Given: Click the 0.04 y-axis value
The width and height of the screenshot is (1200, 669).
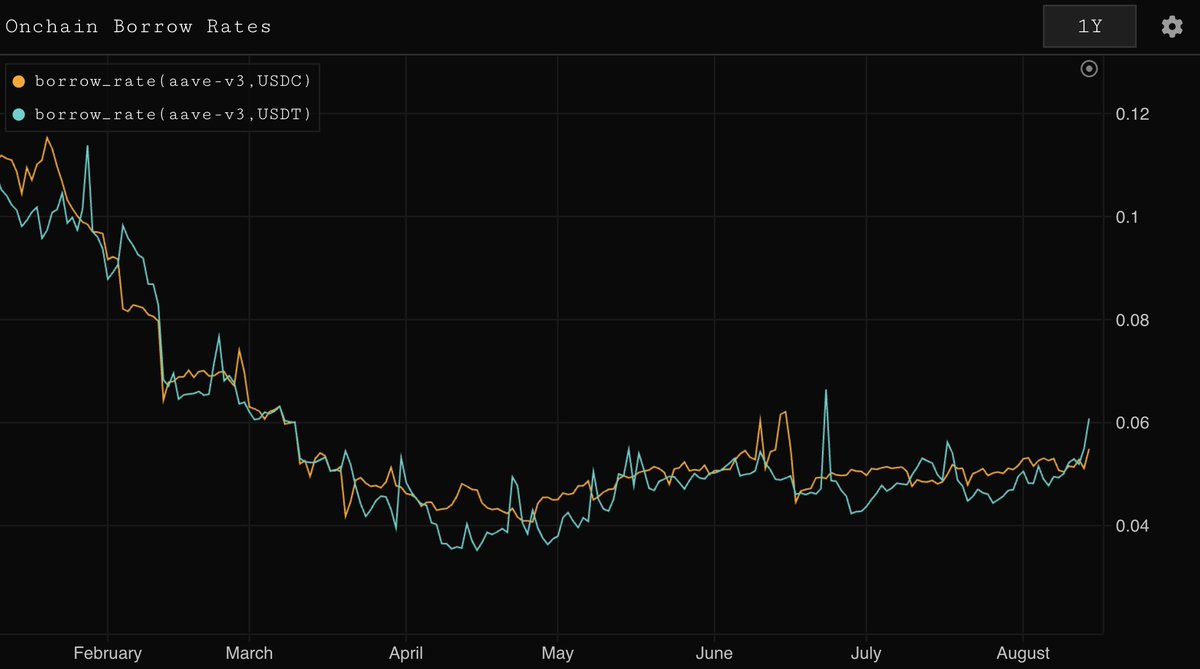Looking at the screenshot, I should coord(1133,526).
